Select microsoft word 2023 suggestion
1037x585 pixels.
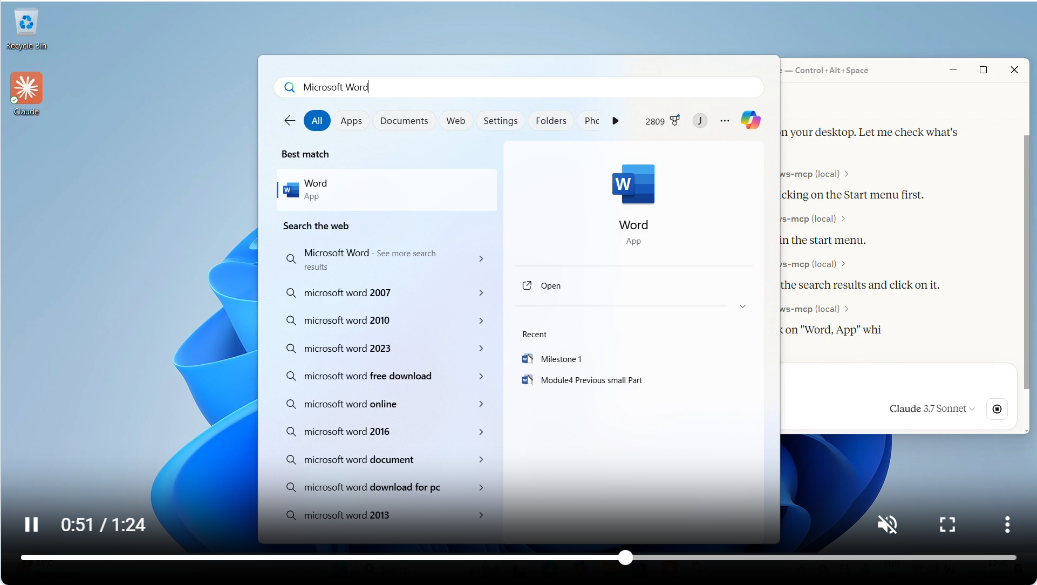tap(387, 348)
